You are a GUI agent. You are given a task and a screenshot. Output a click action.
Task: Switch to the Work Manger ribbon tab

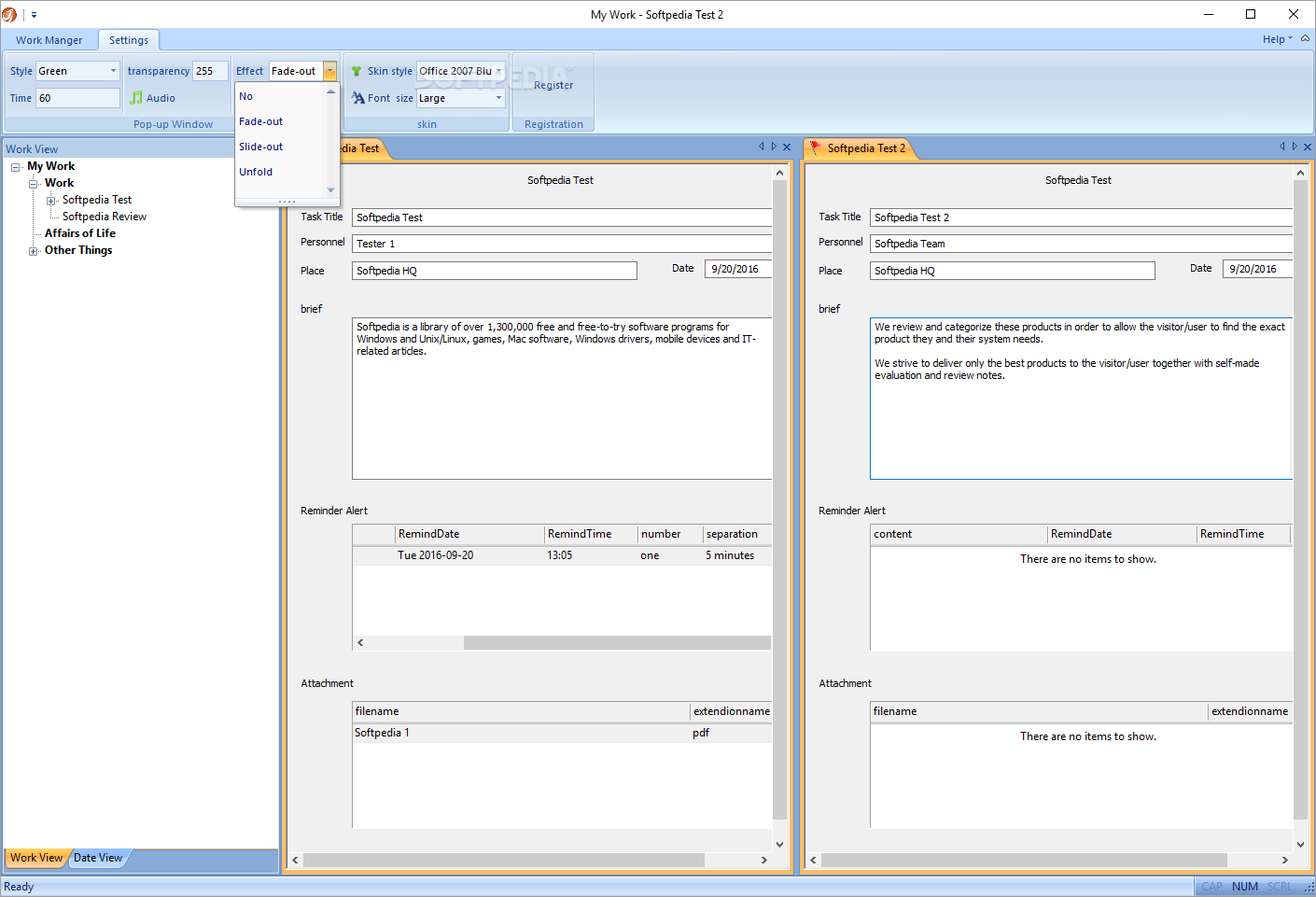49,40
